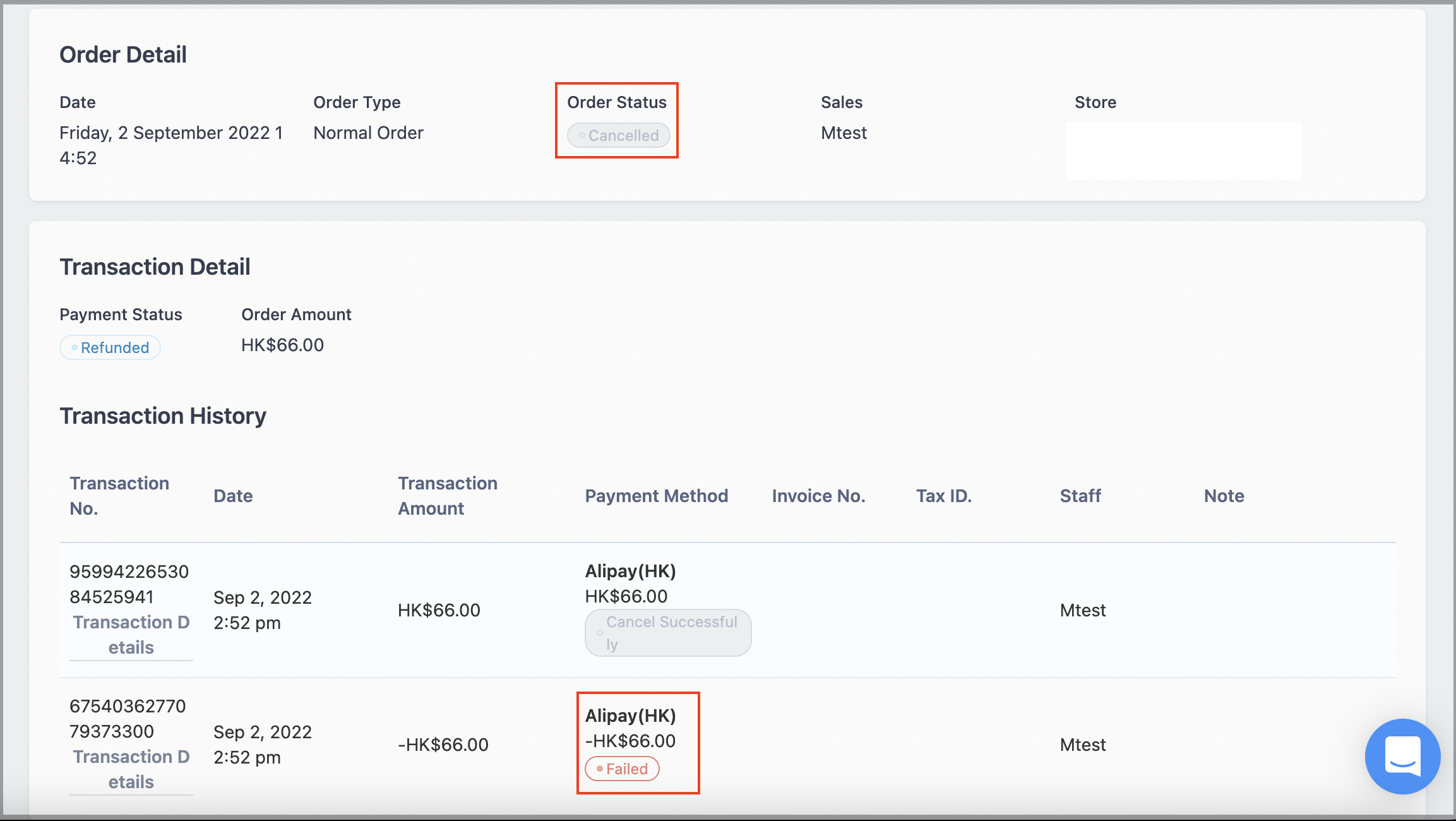Click the Refunded payment status badge
The height and width of the screenshot is (821, 1456).
110,347
